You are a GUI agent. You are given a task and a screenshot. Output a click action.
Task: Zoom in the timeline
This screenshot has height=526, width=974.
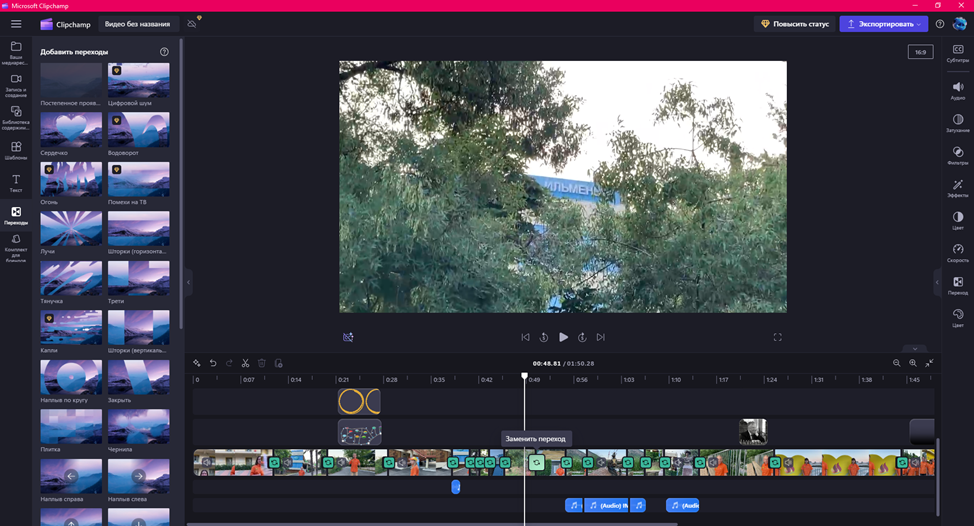[913, 363]
